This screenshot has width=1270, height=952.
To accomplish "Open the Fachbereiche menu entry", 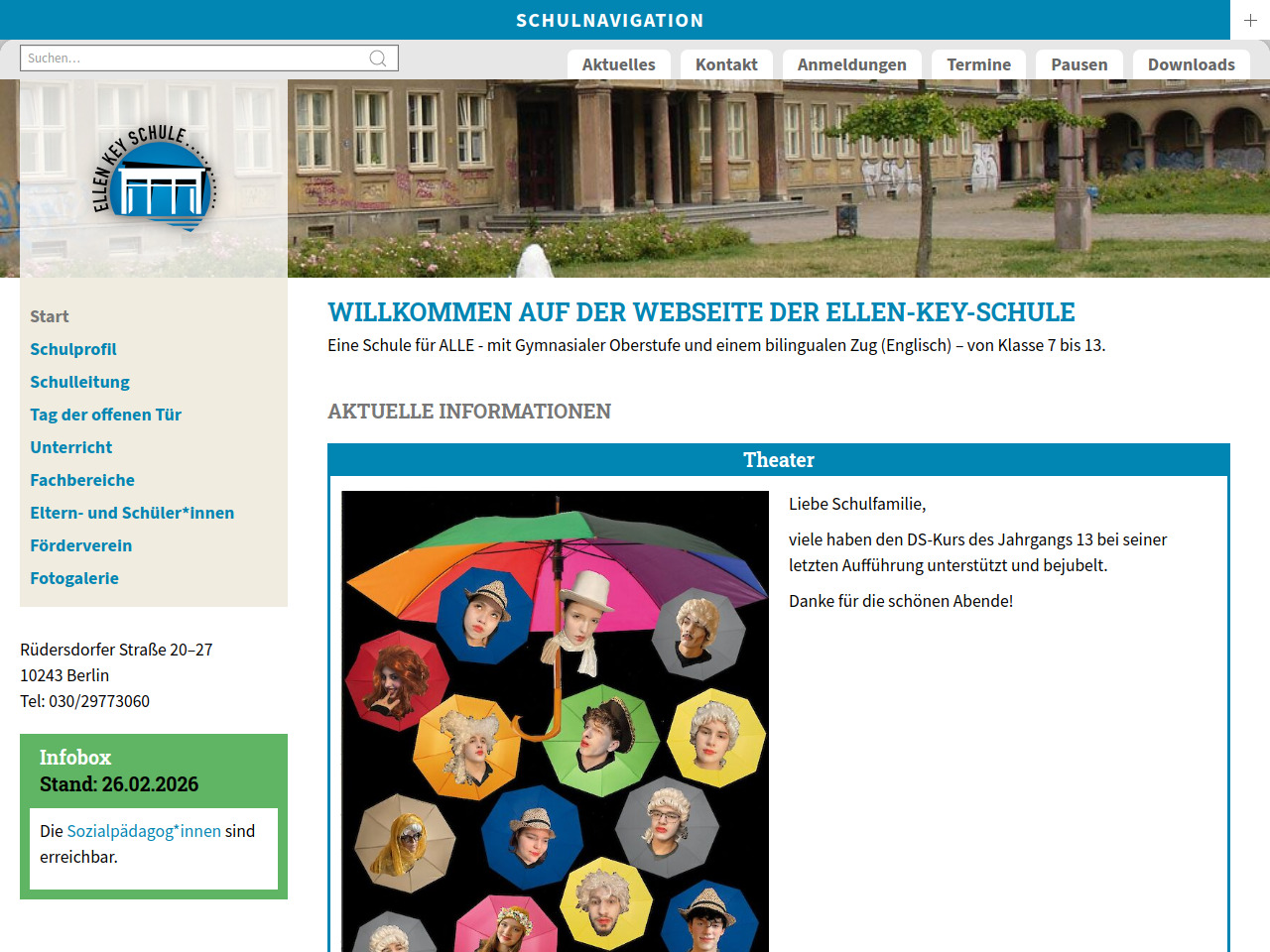I will [x=82, y=480].
